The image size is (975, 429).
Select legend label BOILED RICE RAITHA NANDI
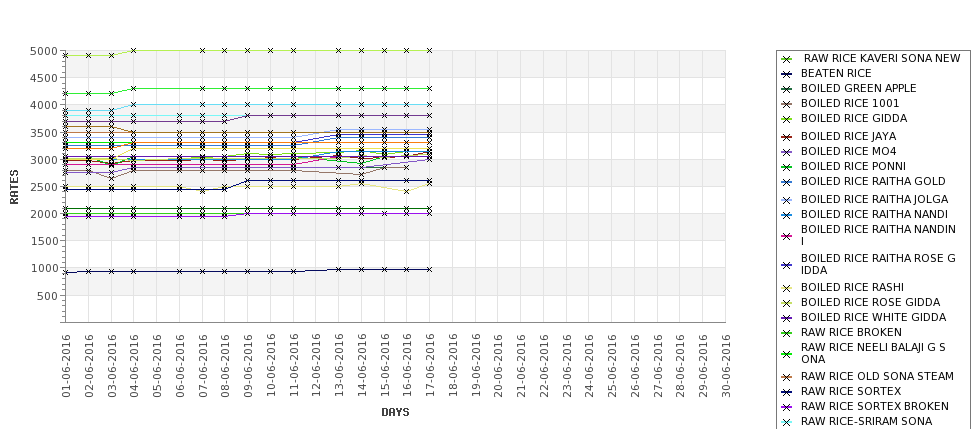point(874,214)
